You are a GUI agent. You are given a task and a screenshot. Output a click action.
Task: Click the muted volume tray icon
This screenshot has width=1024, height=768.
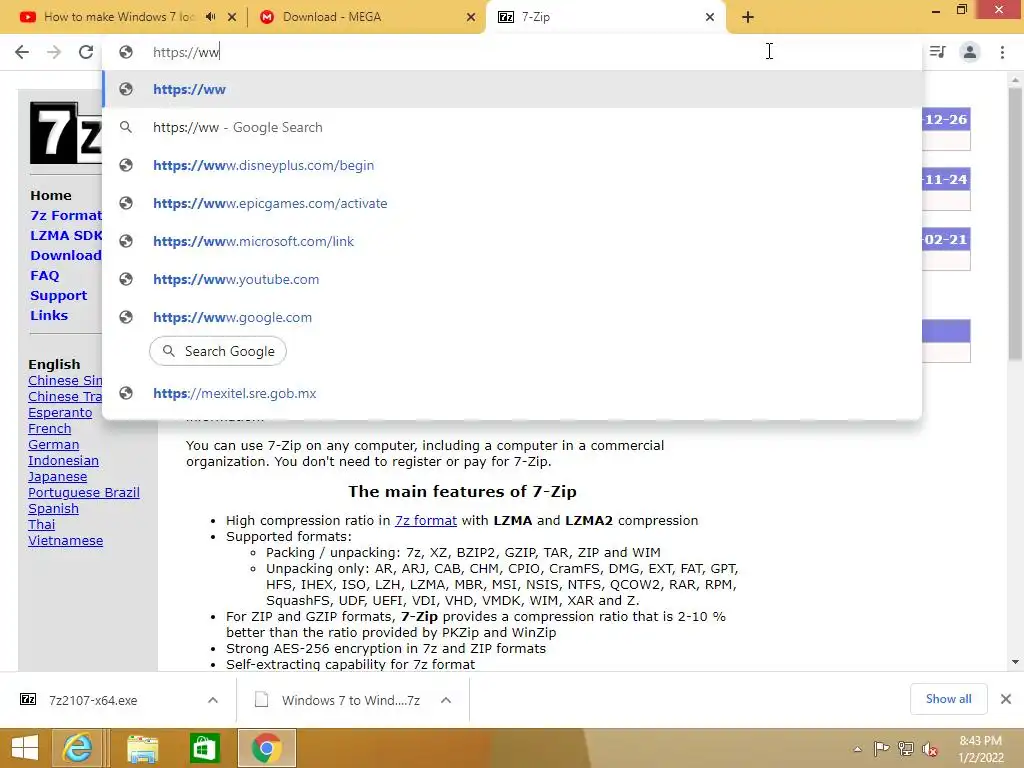click(930, 749)
